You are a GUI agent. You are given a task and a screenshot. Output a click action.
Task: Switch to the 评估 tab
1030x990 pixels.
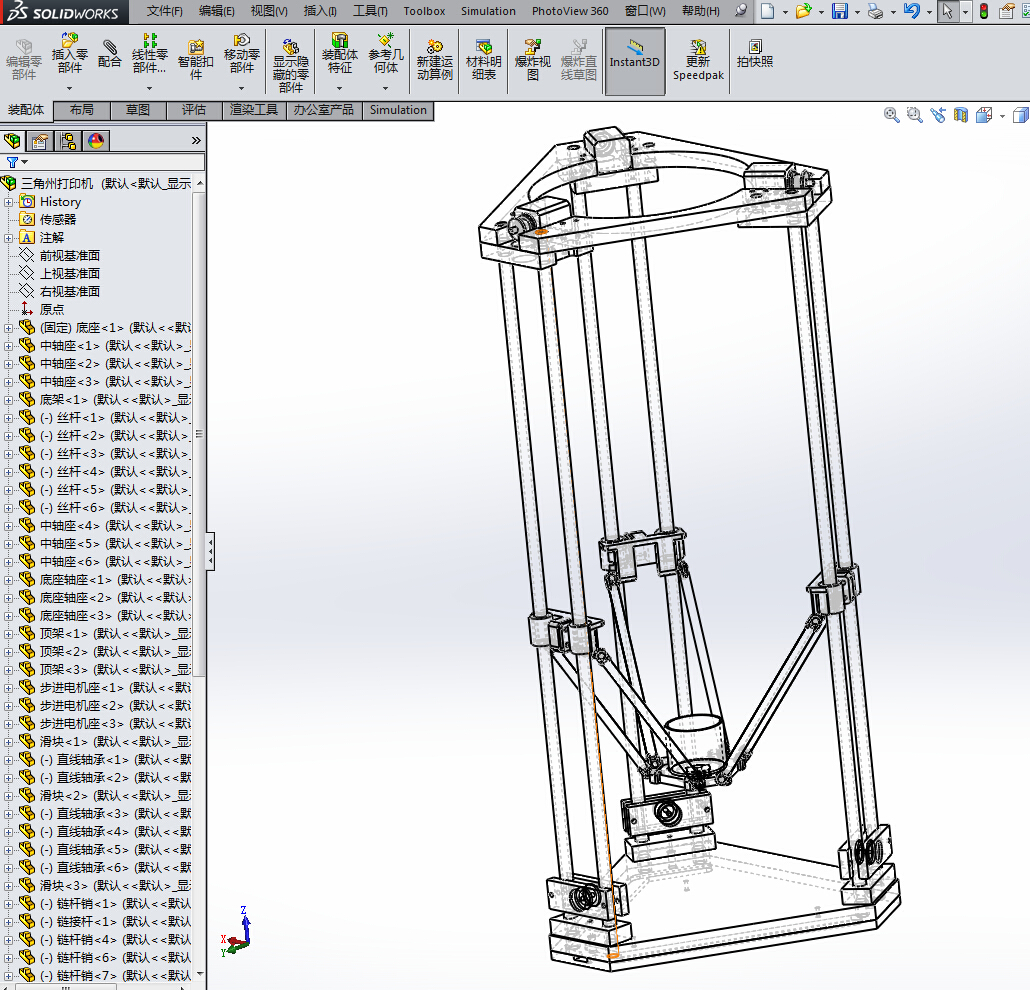coord(194,110)
